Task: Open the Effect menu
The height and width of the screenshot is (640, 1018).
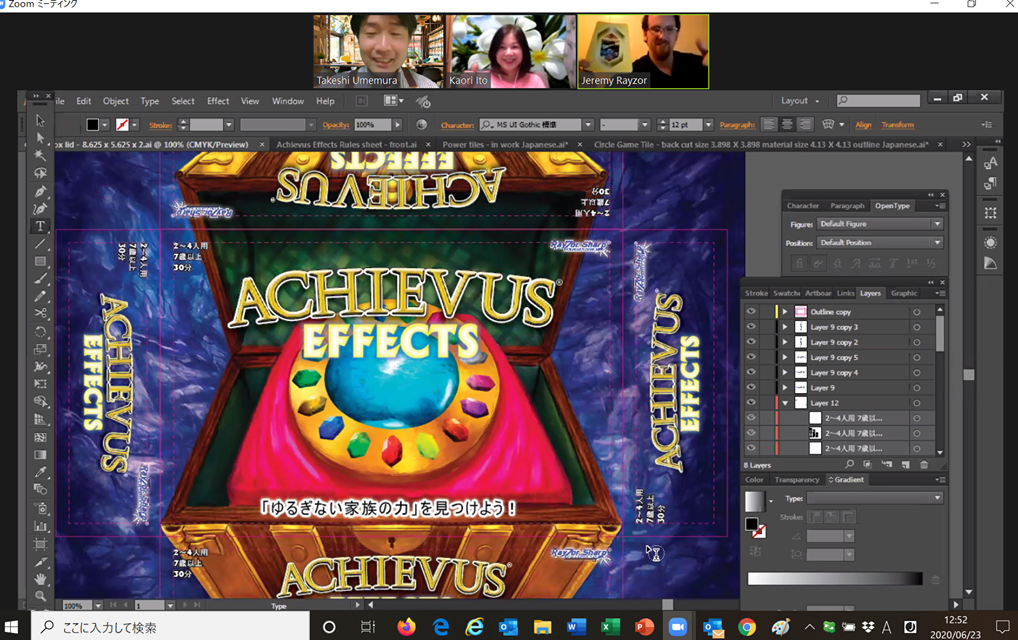Action: (218, 101)
